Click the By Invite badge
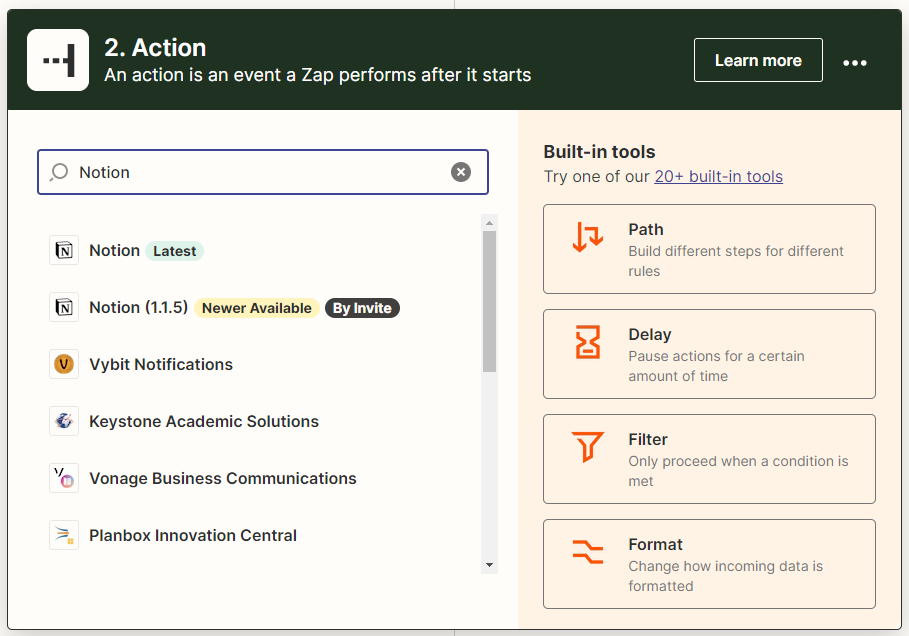The height and width of the screenshot is (636, 909). point(362,308)
